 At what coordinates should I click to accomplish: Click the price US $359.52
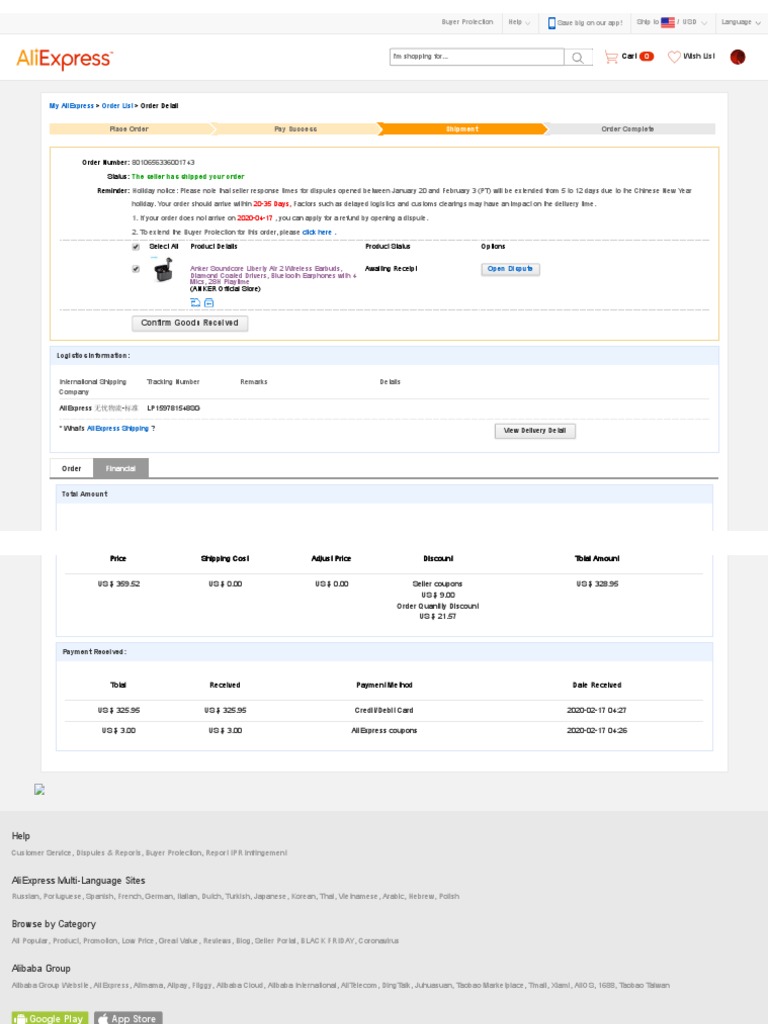[118, 584]
